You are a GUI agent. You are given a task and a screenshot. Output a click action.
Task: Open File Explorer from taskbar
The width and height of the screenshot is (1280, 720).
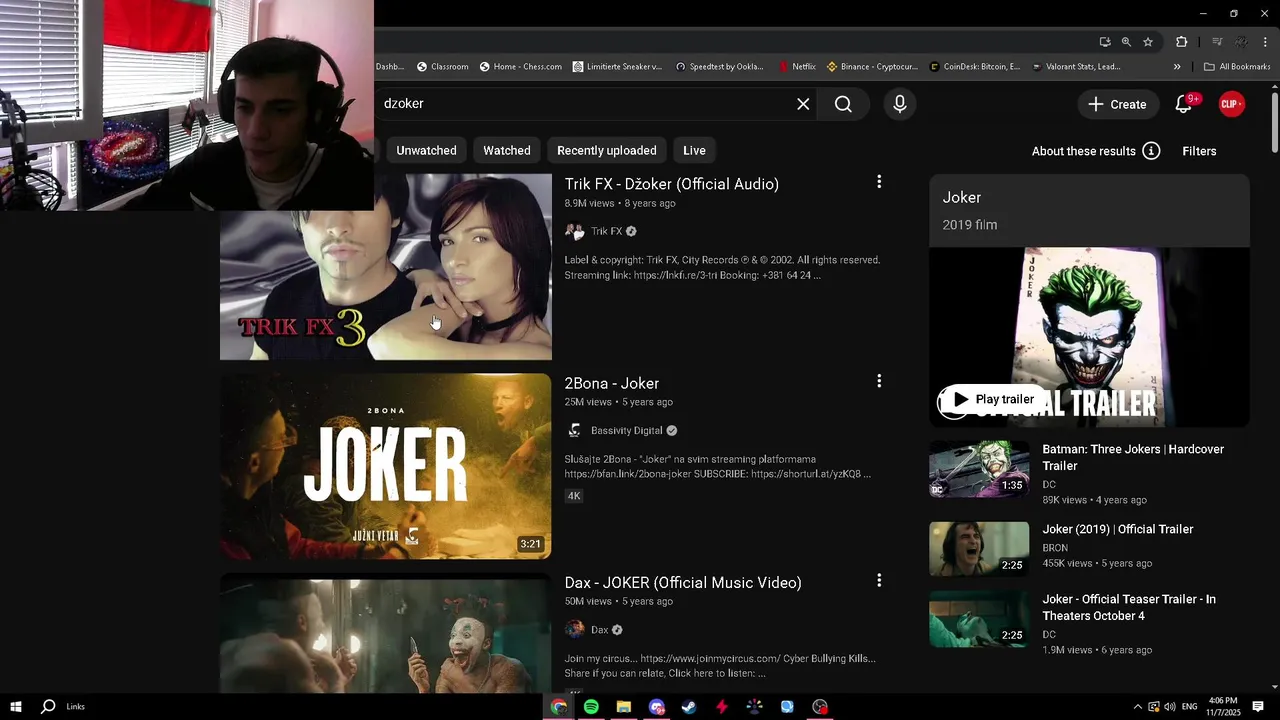[624, 707]
